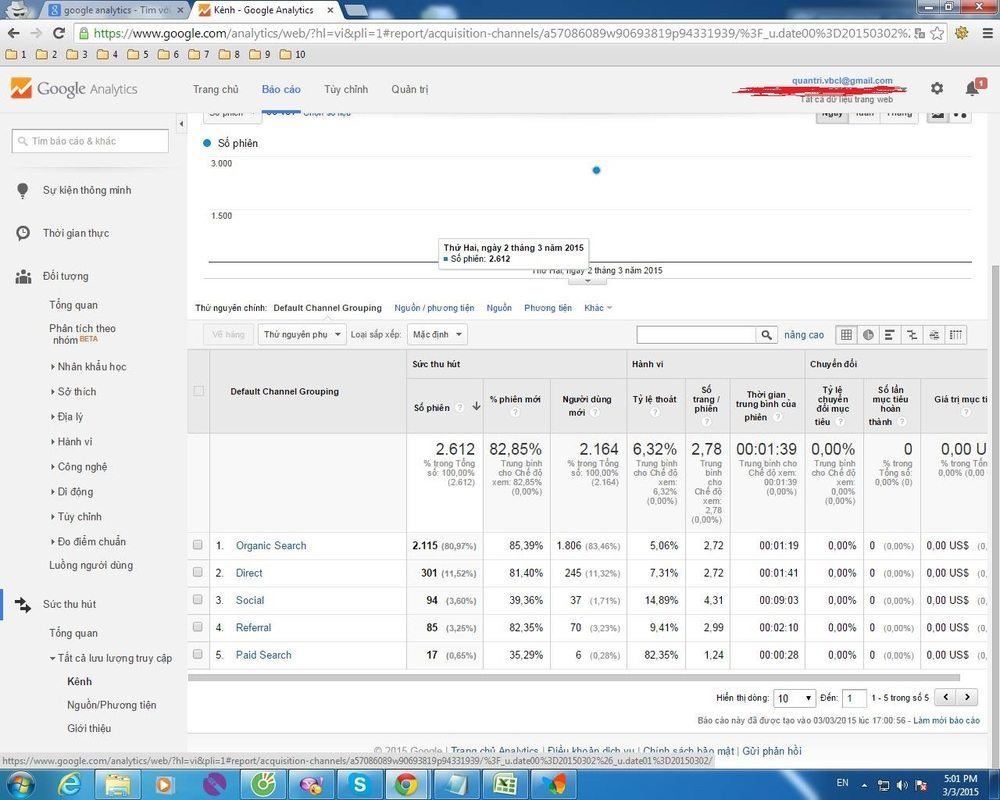Click the Số phiên sort arrow
1000x800 pixels.
pyautogui.click(x=476, y=406)
